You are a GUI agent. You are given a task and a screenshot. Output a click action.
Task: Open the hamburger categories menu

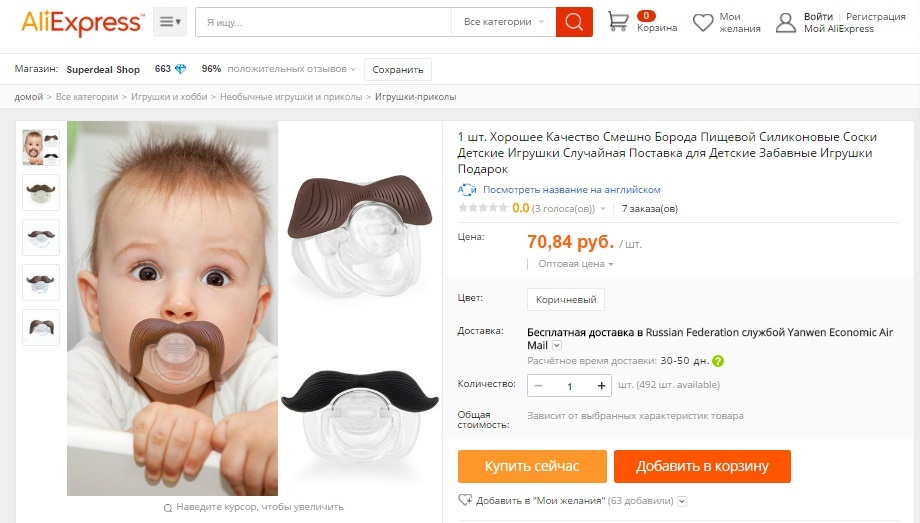(x=169, y=22)
